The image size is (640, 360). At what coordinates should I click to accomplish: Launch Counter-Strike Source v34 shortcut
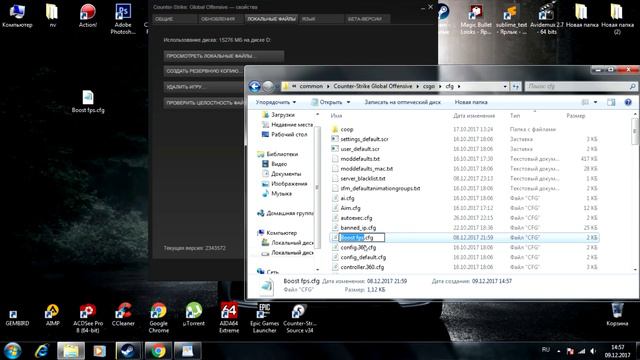click(300, 318)
